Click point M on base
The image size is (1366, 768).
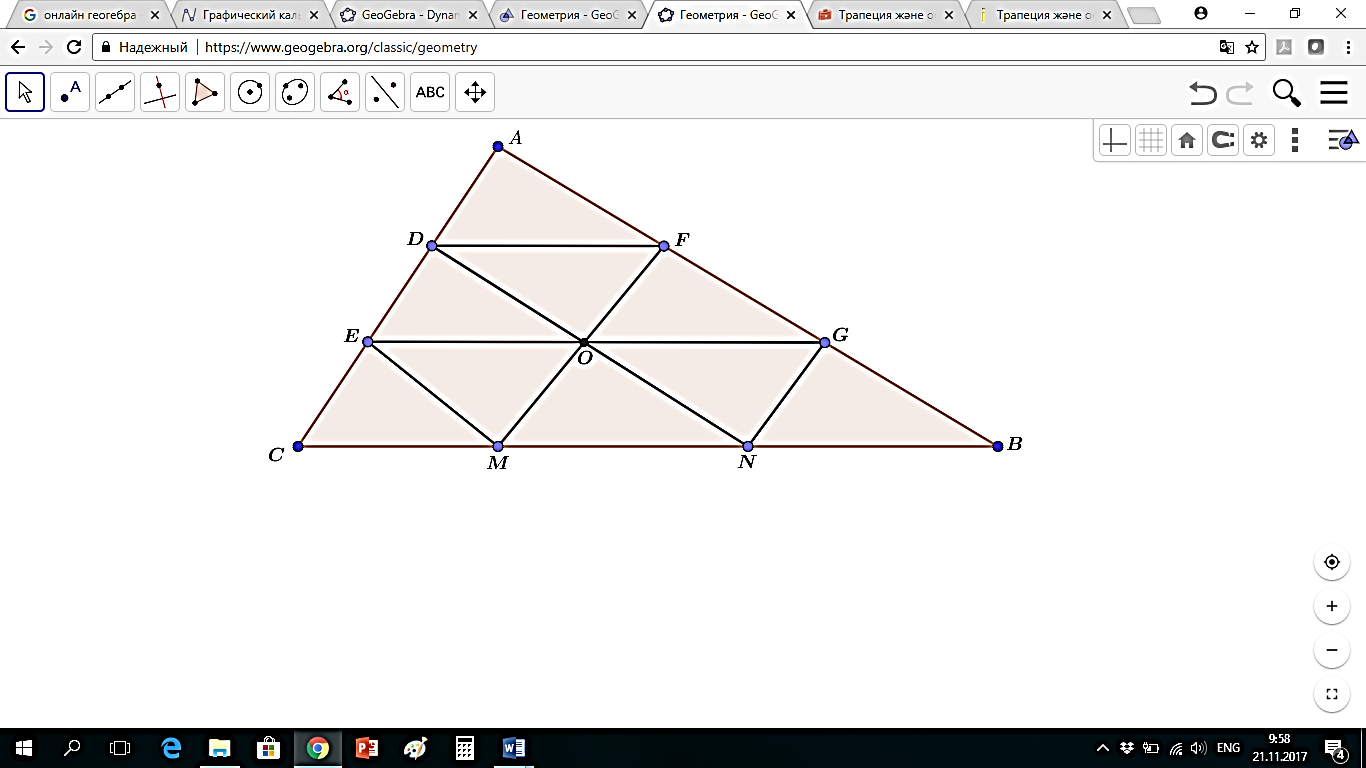tap(497, 446)
